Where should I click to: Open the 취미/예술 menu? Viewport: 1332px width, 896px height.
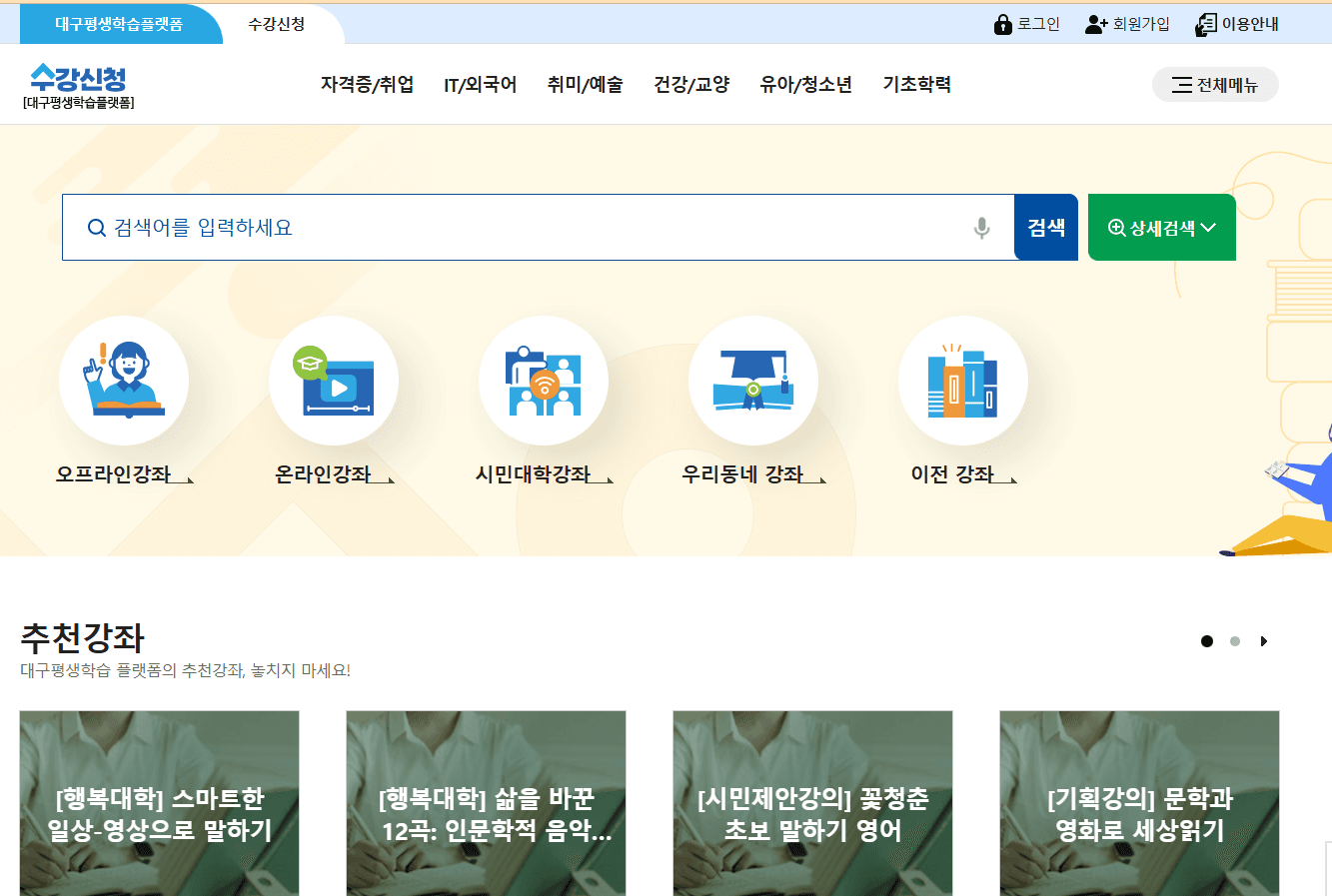click(585, 85)
